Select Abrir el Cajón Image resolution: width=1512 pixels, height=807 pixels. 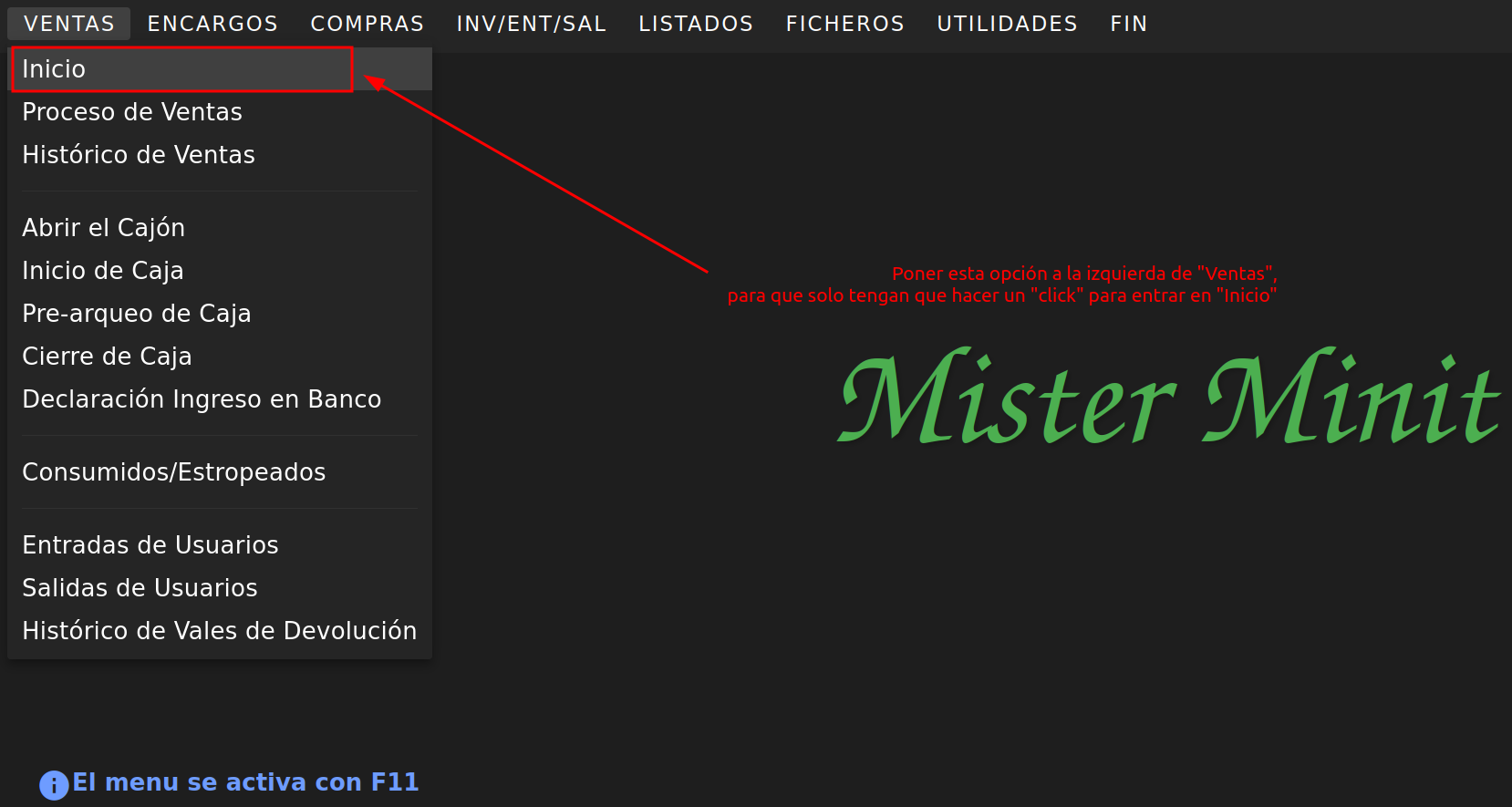220,228
